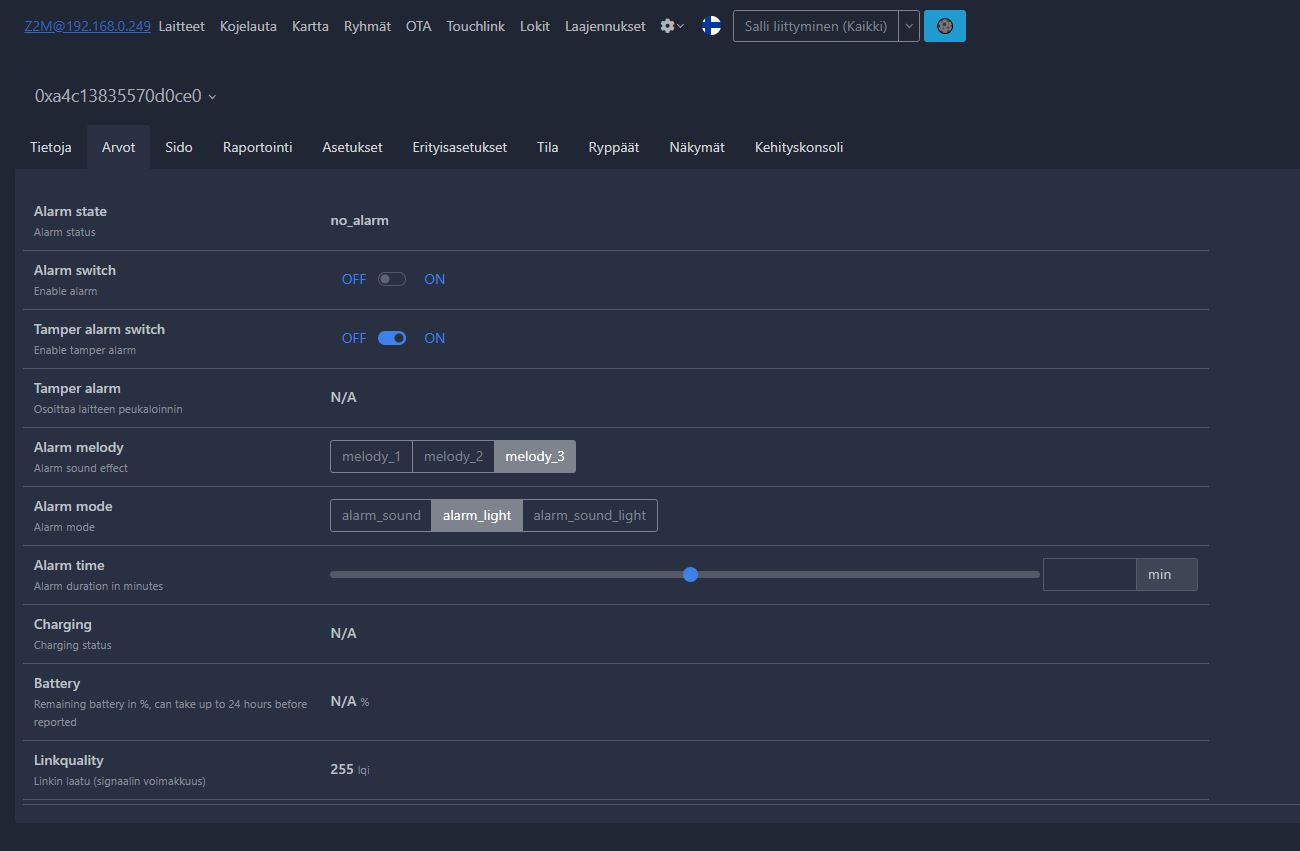The image size is (1300, 851).
Task: Switch to the Tietoja tab
Action: pos(51,147)
